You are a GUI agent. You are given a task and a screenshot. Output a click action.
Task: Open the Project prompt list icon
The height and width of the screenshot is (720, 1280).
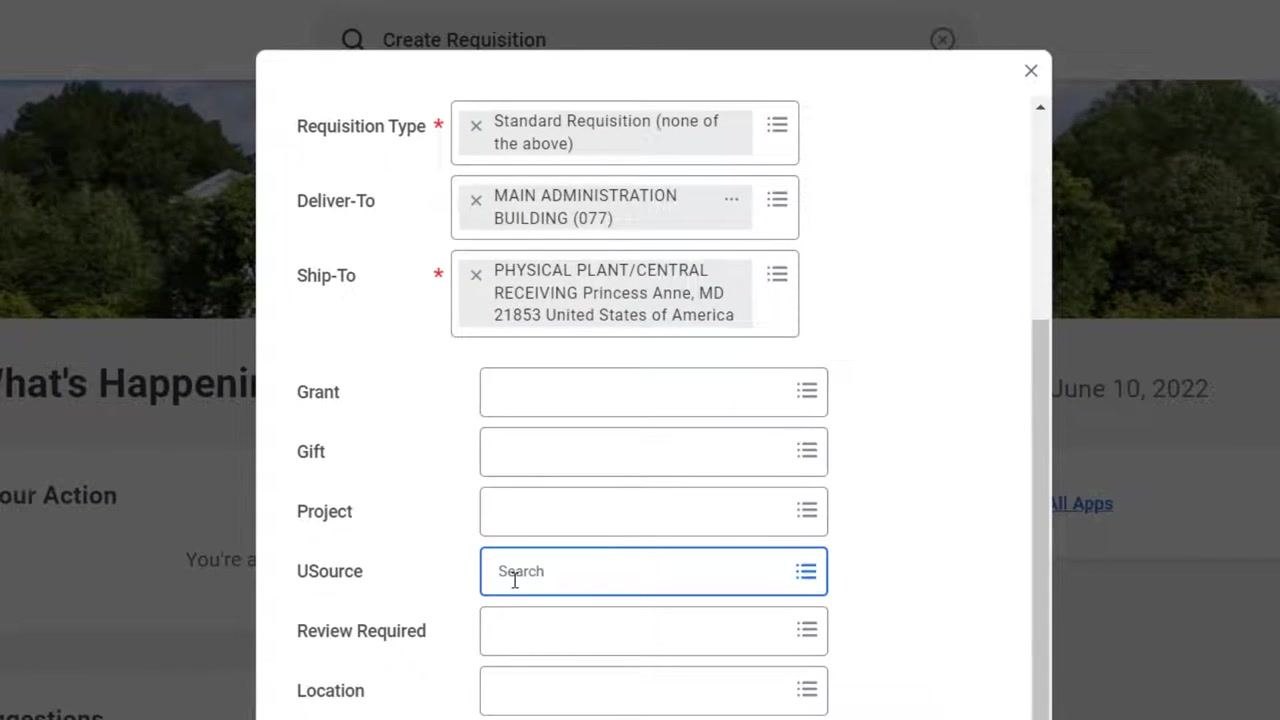tap(807, 511)
